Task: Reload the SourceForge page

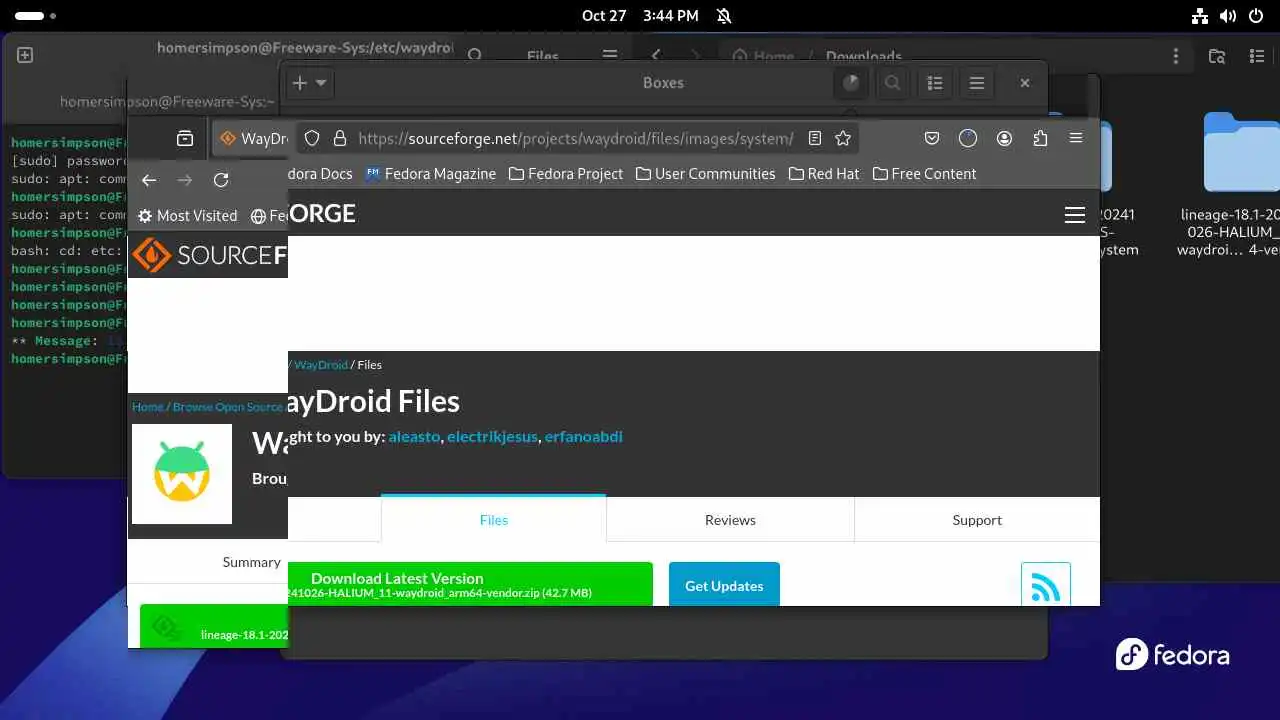Action: point(221,180)
